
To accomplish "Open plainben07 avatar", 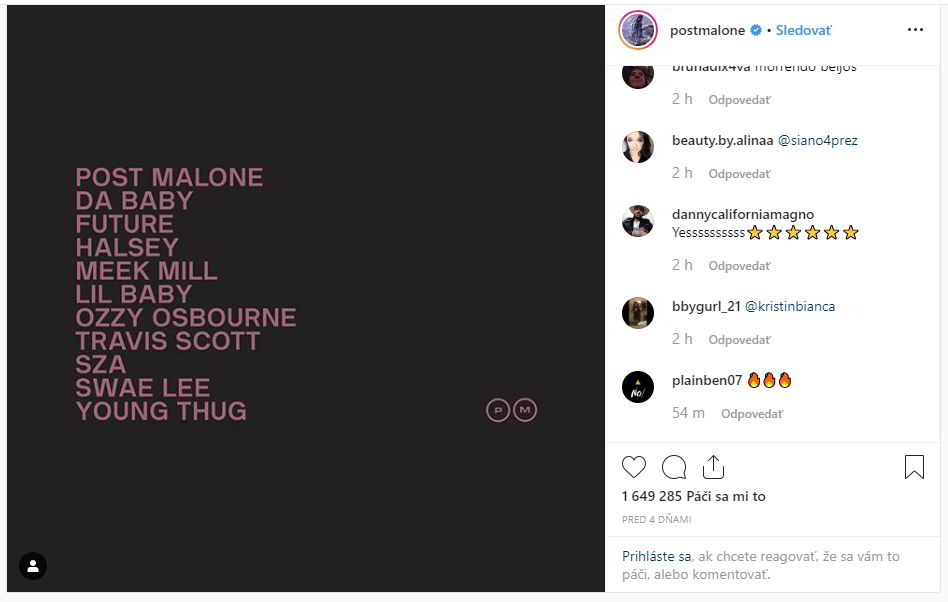I will point(638,387).
